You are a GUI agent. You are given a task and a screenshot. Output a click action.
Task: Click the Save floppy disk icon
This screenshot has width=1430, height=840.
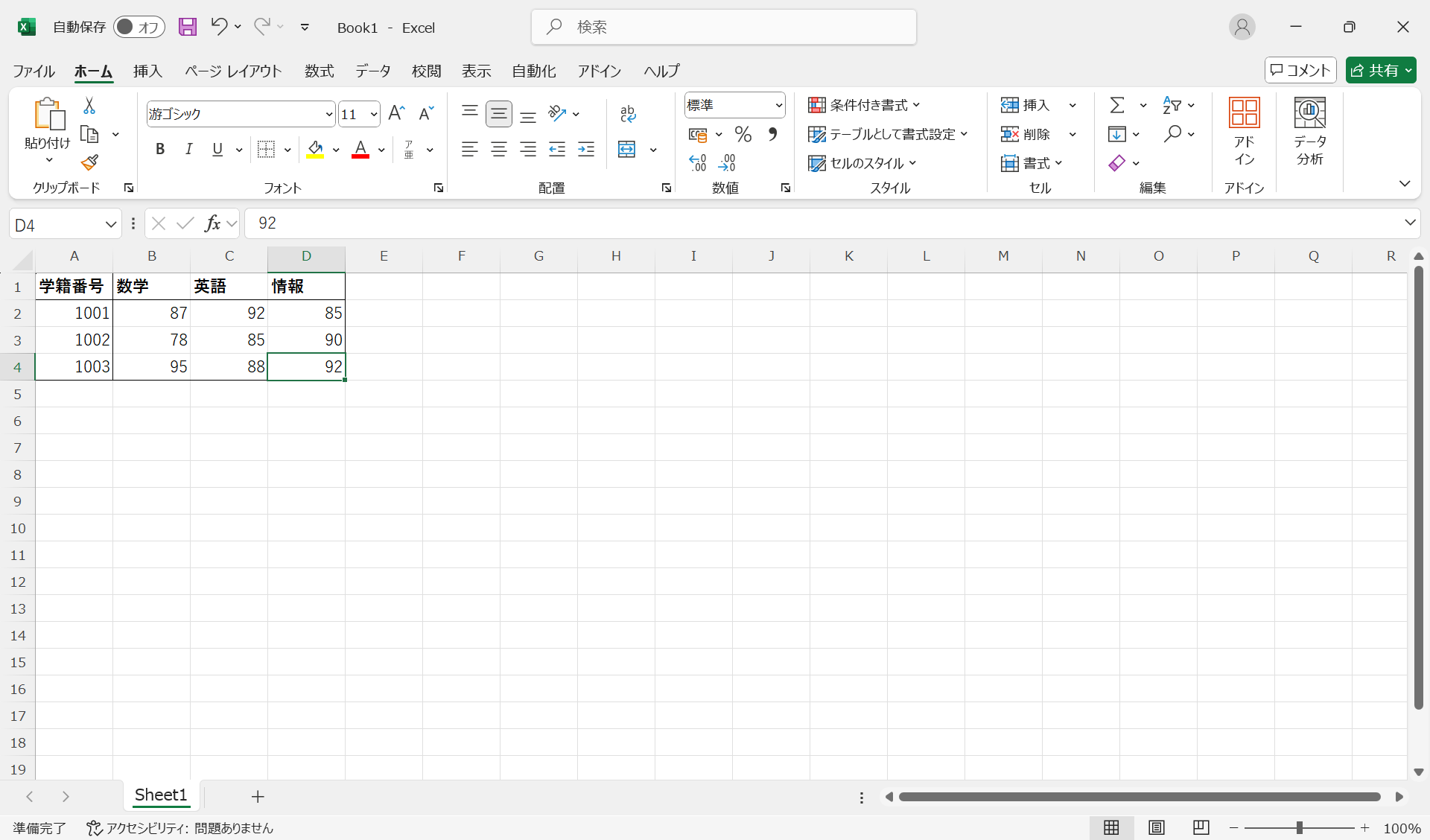(188, 28)
